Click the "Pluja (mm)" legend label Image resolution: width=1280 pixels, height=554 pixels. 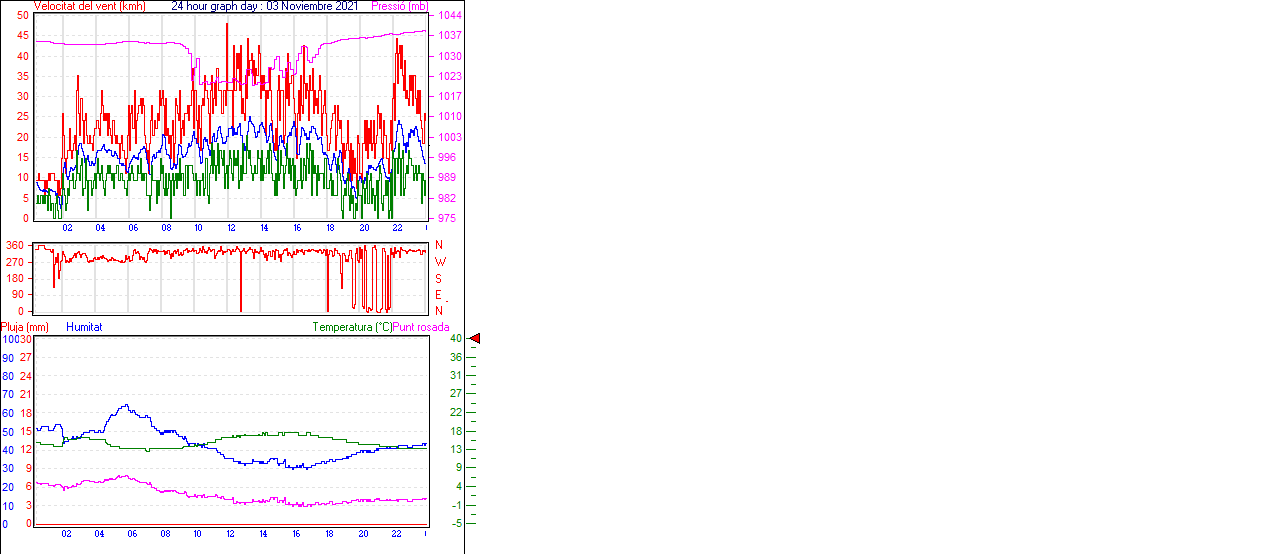pyautogui.click(x=25, y=327)
